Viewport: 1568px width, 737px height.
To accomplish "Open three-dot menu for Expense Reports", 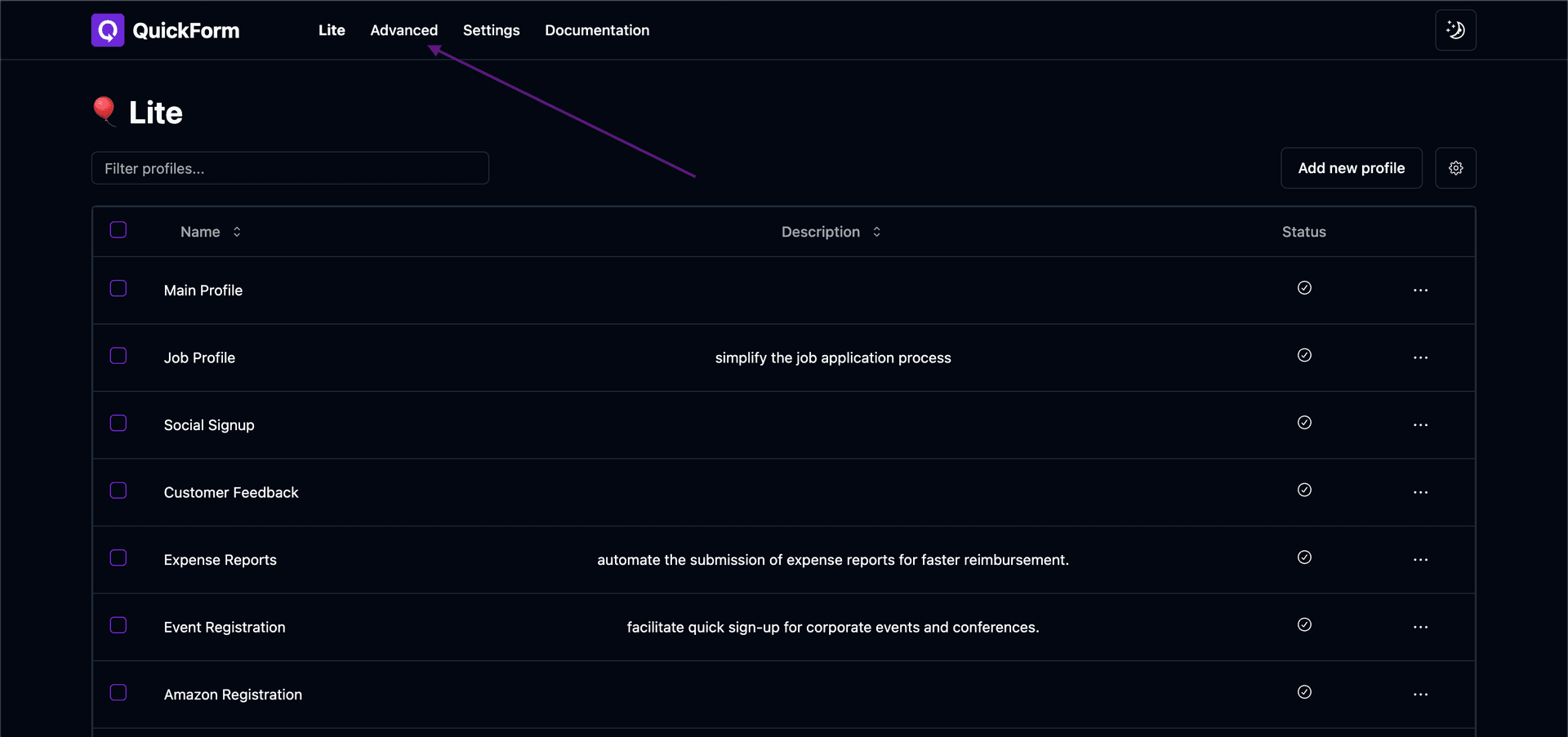I will (1420, 560).
